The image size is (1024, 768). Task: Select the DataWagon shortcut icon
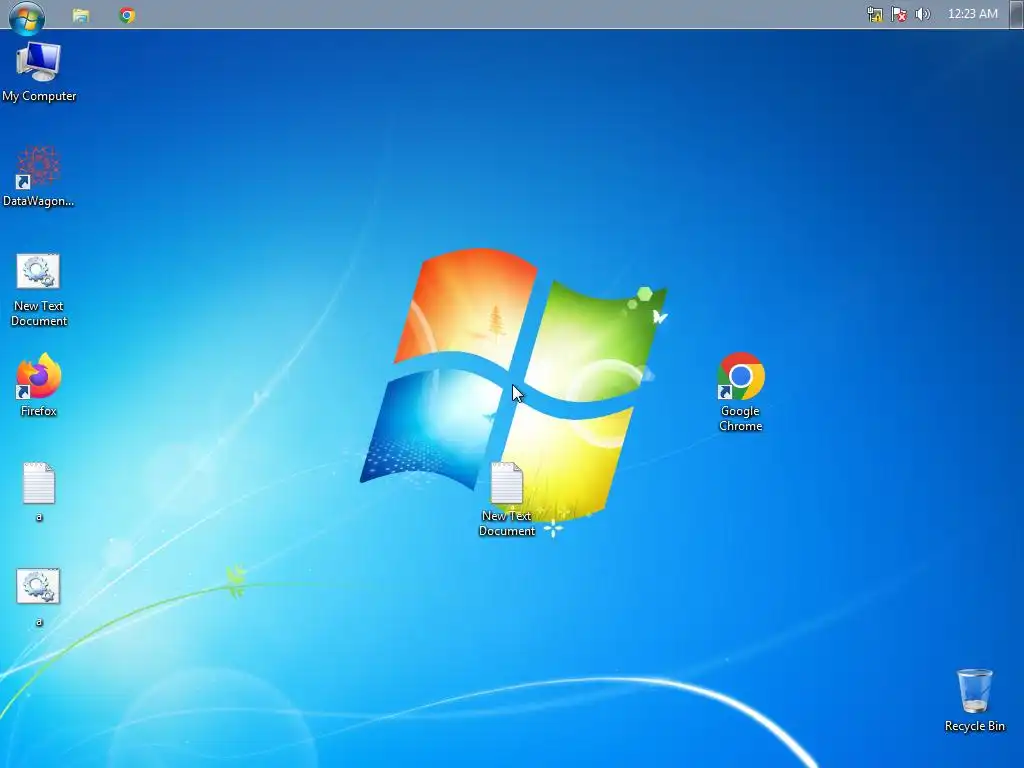(x=39, y=176)
